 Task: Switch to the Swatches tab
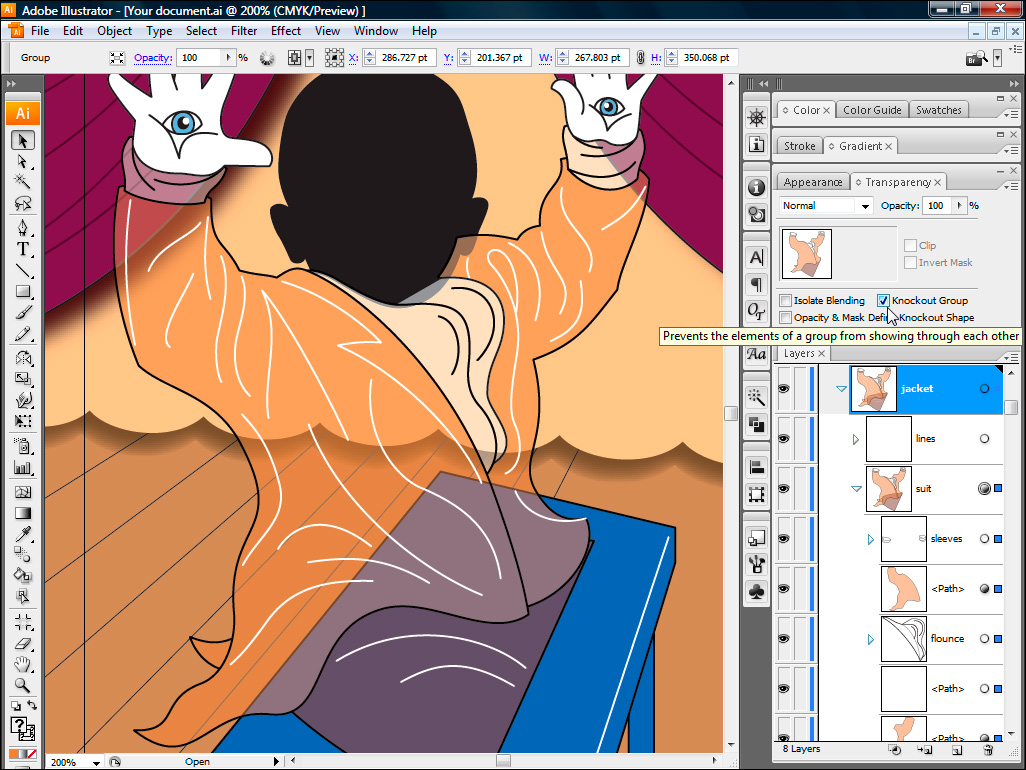[938, 110]
